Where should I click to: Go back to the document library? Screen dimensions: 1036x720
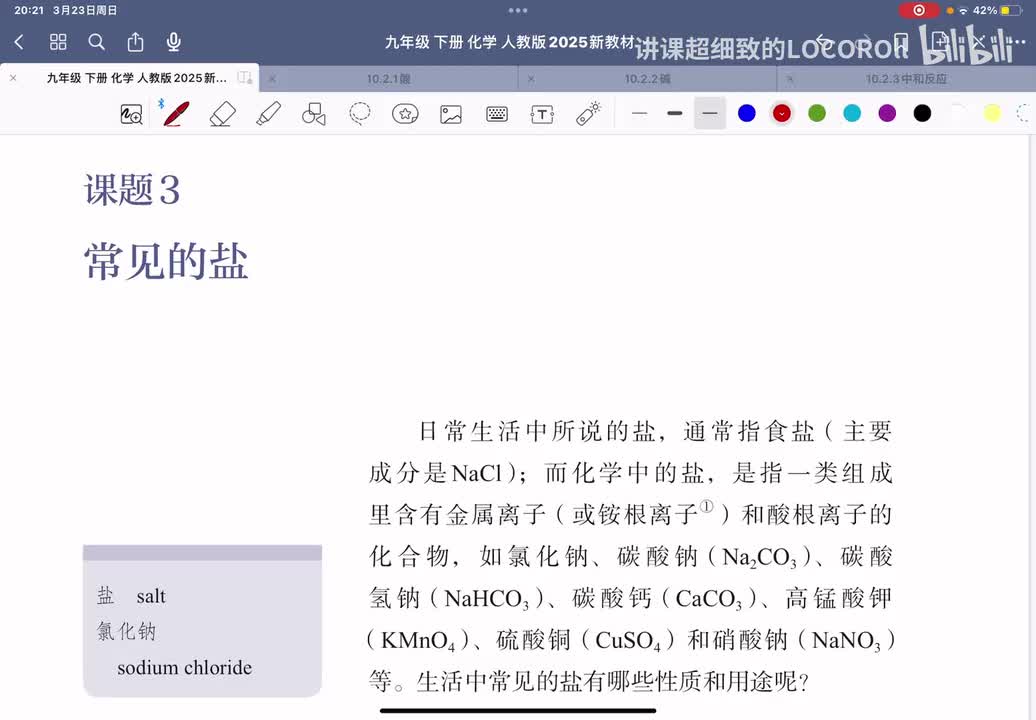[x=19, y=42]
